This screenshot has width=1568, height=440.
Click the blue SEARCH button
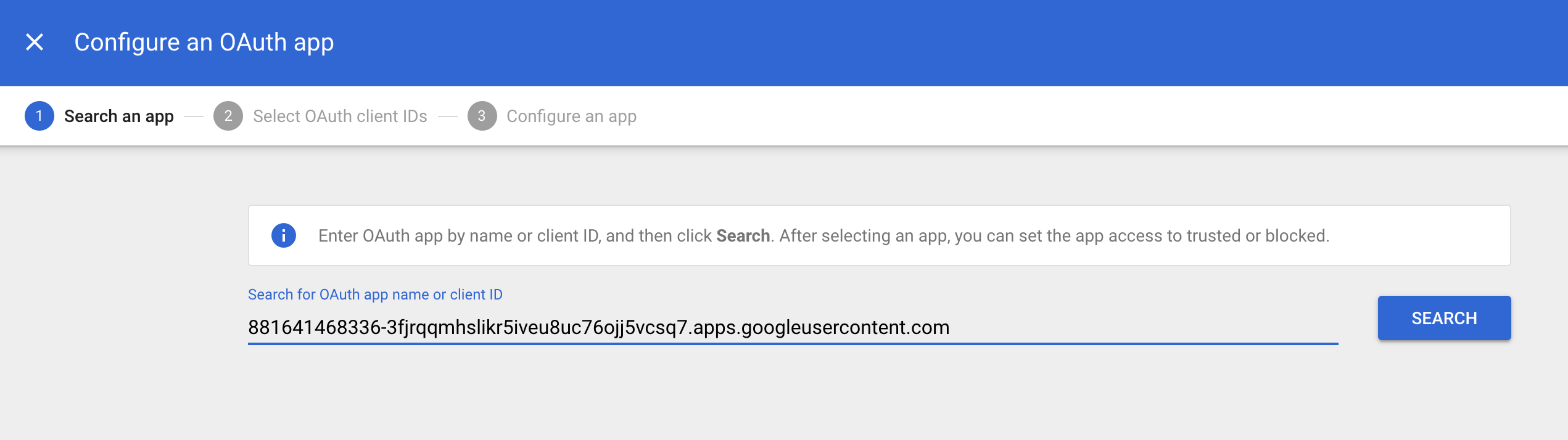pyautogui.click(x=1444, y=318)
